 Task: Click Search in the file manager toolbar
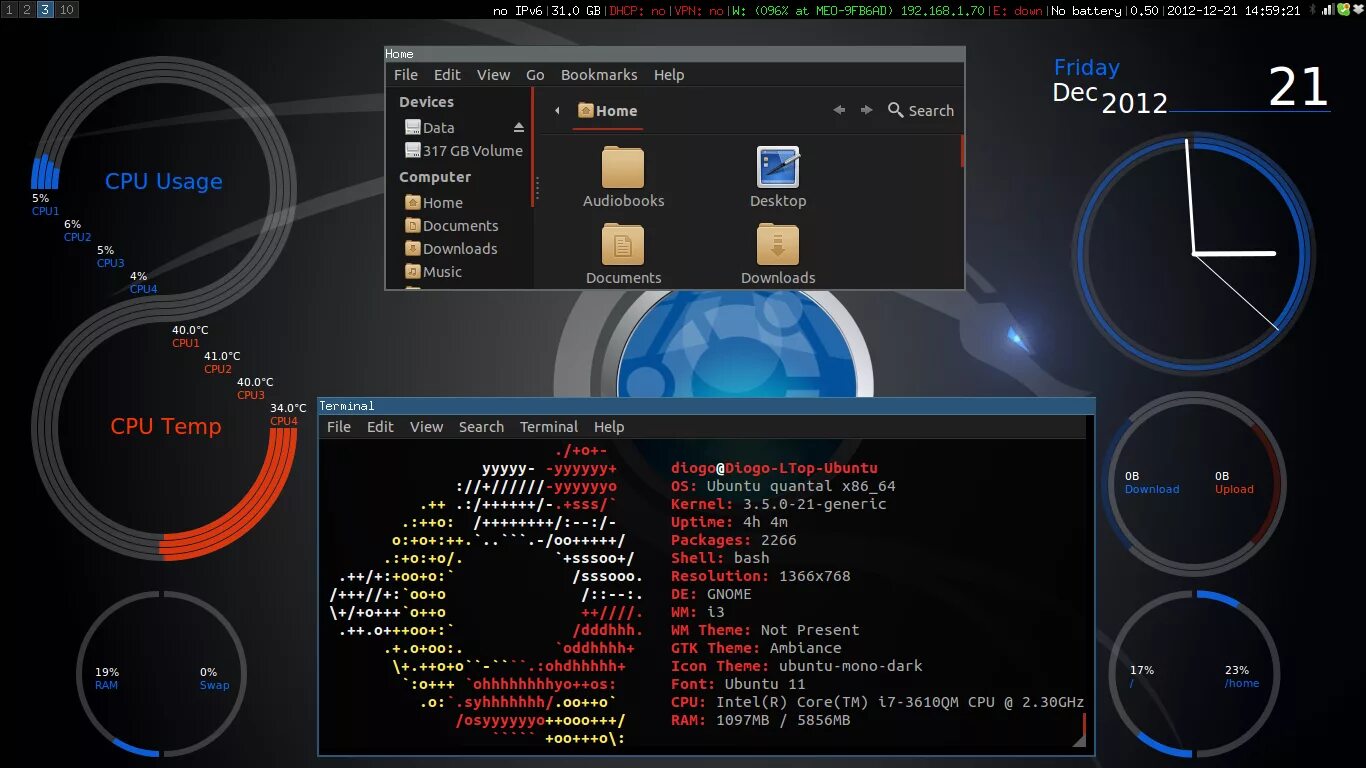point(920,111)
